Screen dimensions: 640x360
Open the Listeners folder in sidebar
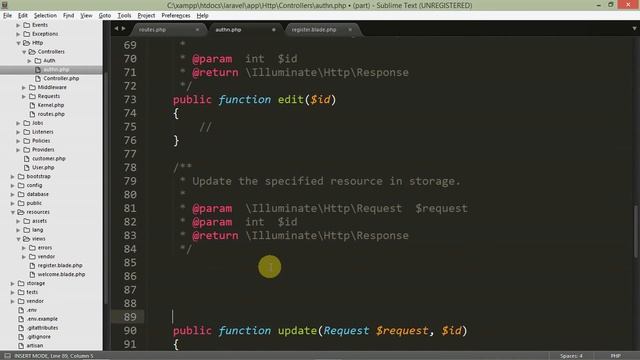(x=43, y=132)
